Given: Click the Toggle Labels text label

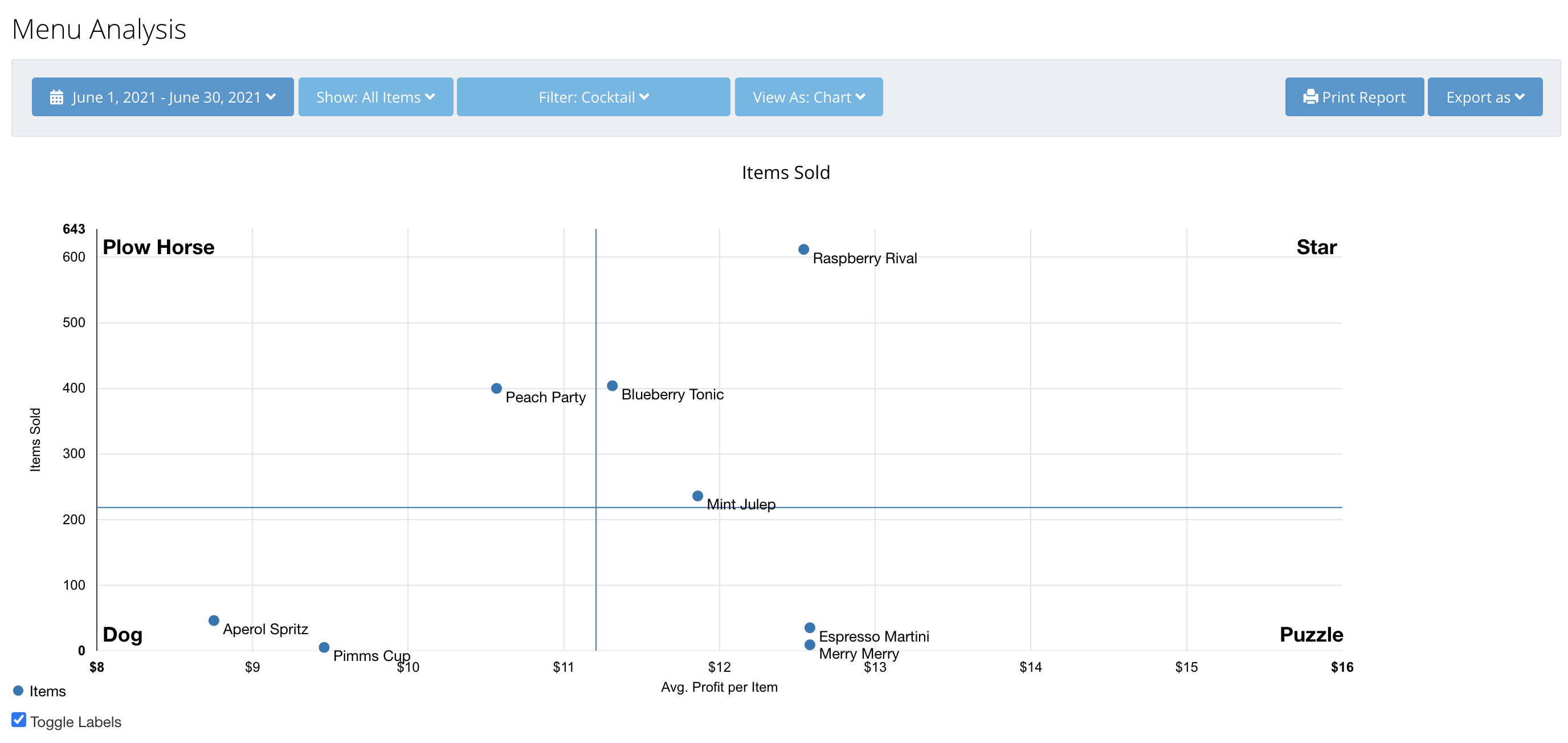Looking at the screenshot, I should coord(75,722).
